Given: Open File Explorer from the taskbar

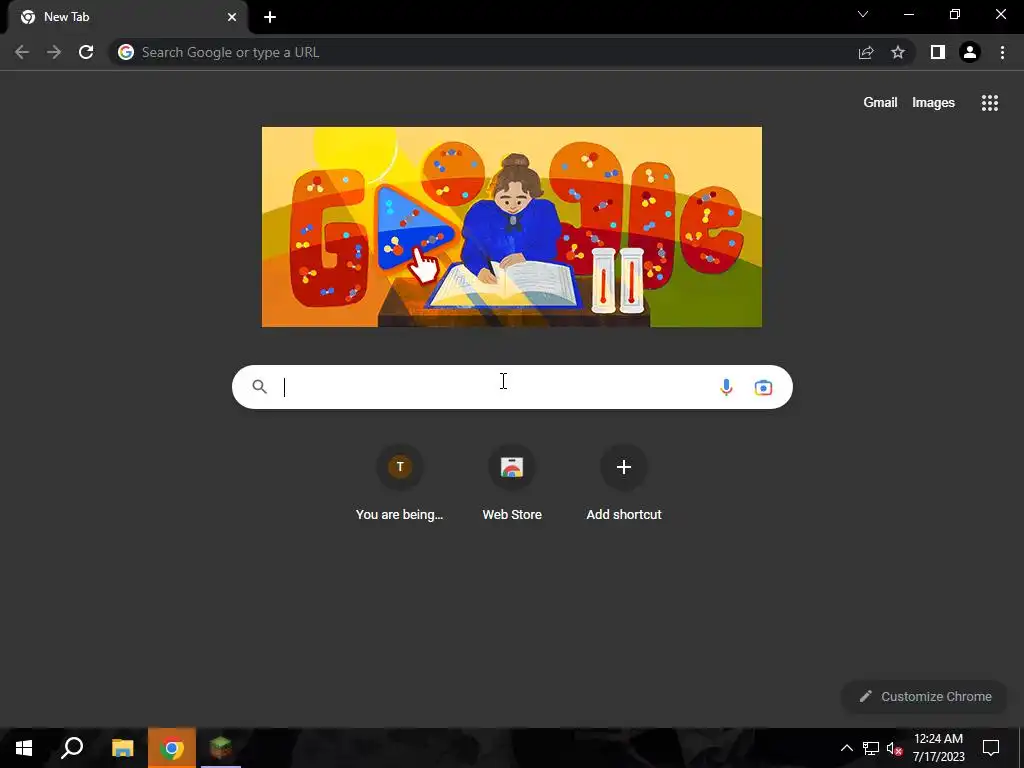Looking at the screenshot, I should (x=122, y=748).
